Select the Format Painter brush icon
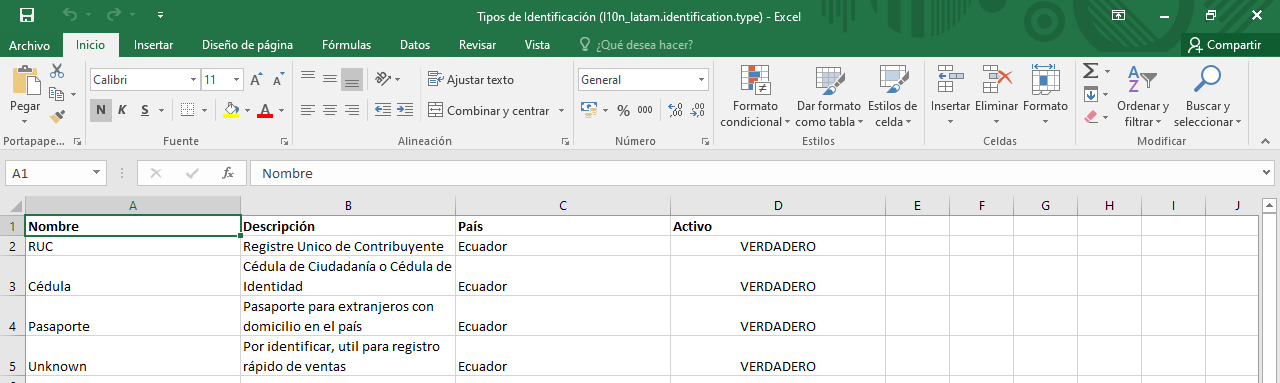Screen dimensions: 1280x383 click(57, 116)
